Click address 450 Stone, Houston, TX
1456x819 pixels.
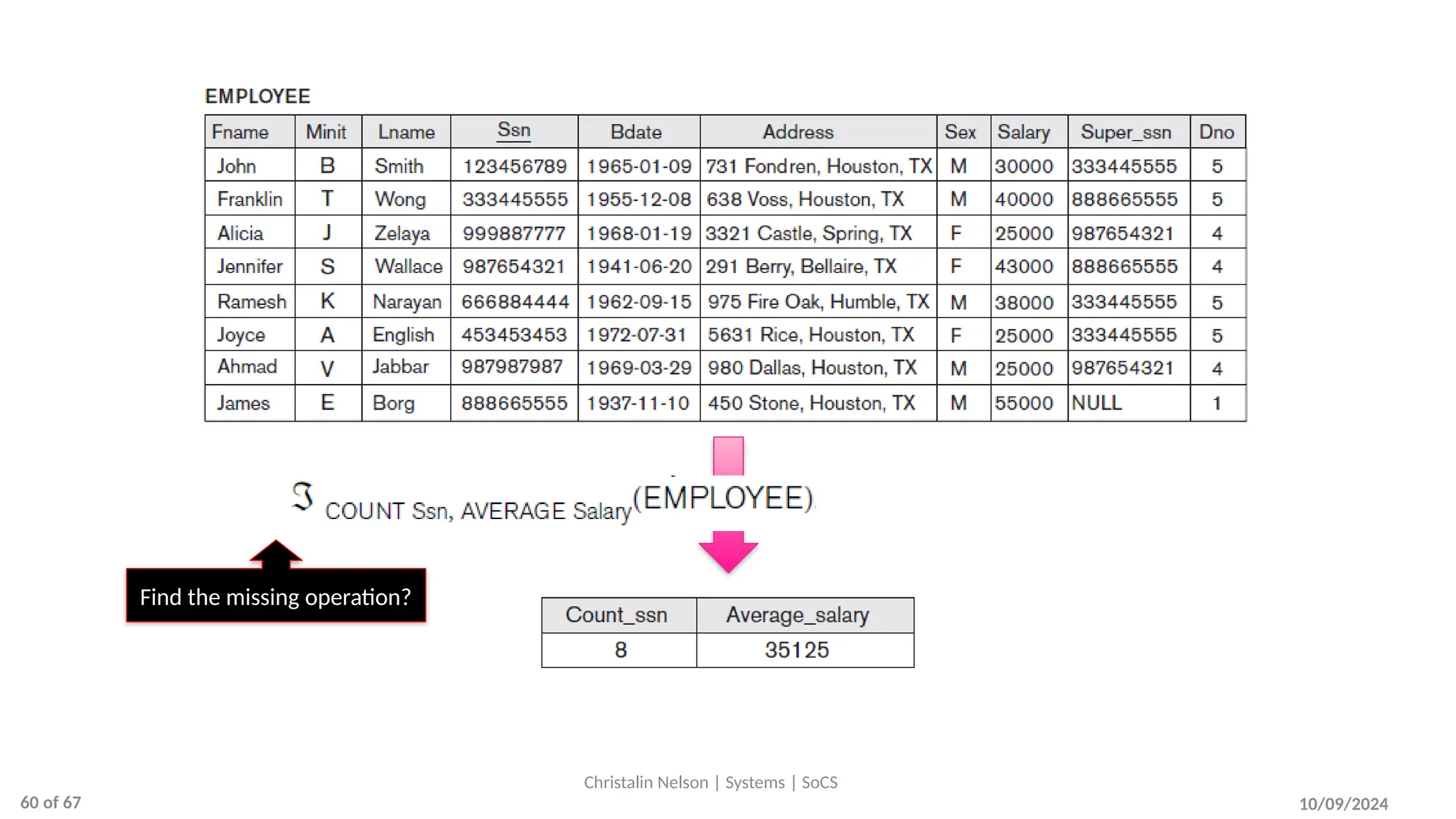(811, 403)
